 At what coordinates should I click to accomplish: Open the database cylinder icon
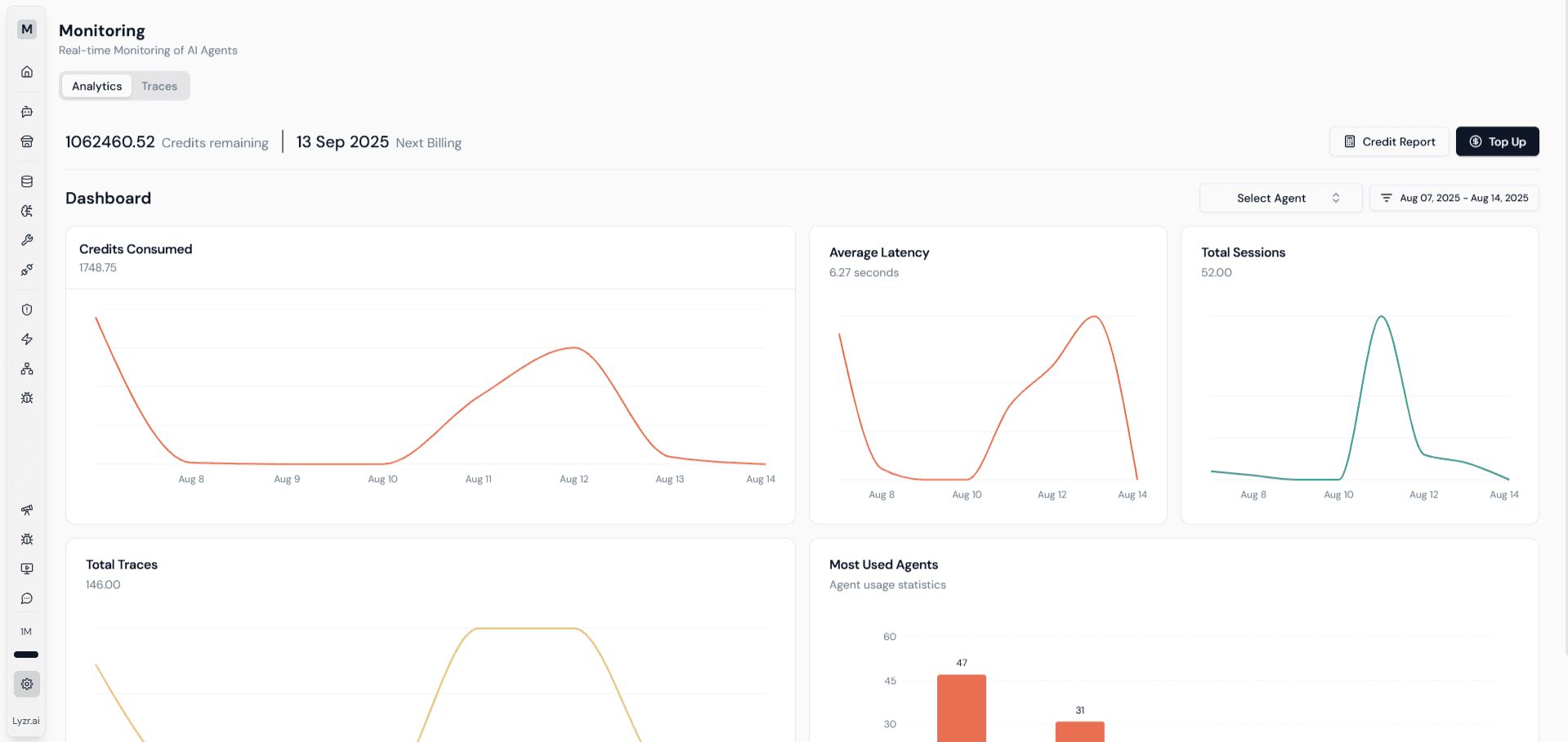[27, 181]
